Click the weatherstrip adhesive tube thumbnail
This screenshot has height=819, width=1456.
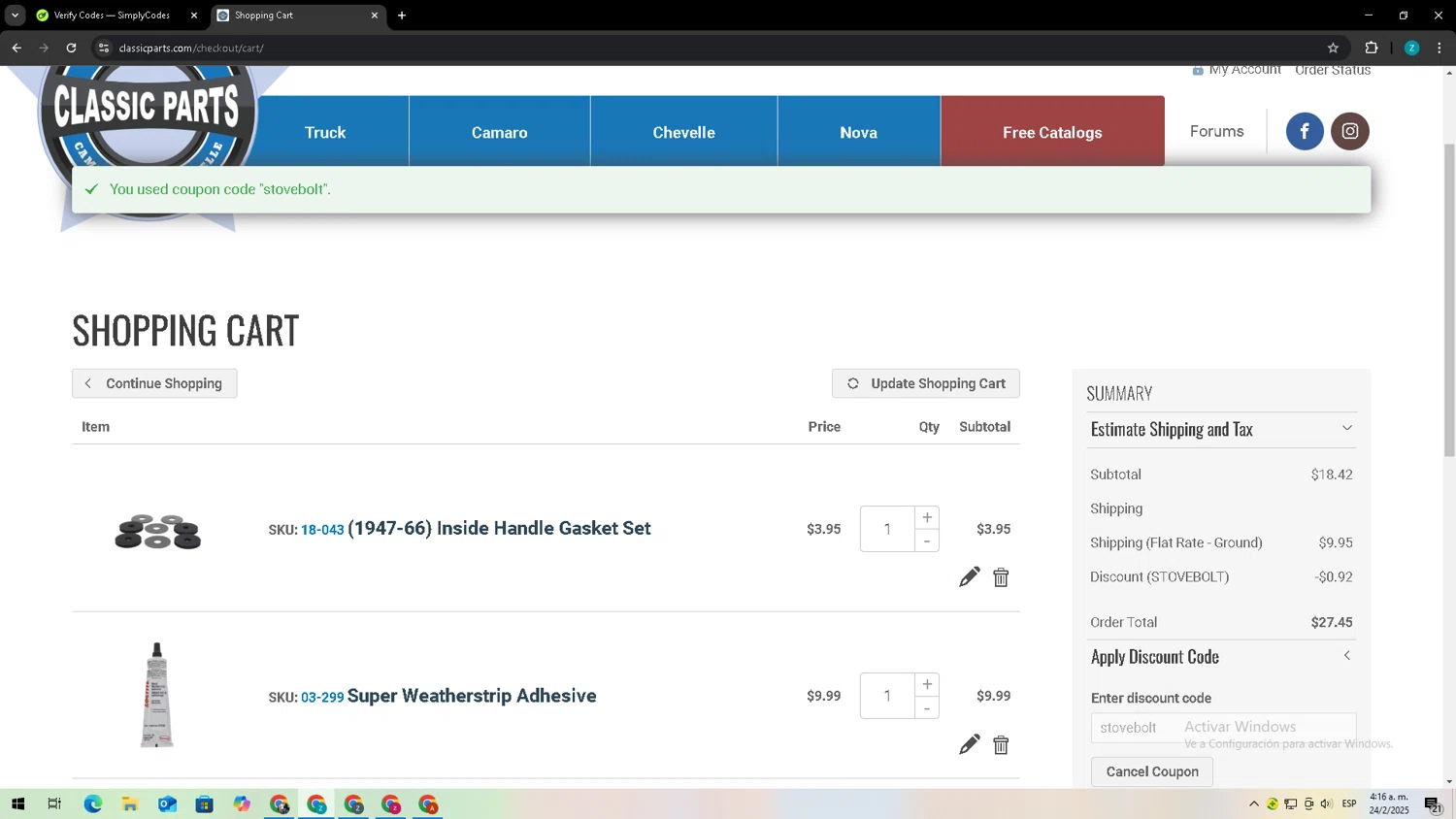[156, 695]
